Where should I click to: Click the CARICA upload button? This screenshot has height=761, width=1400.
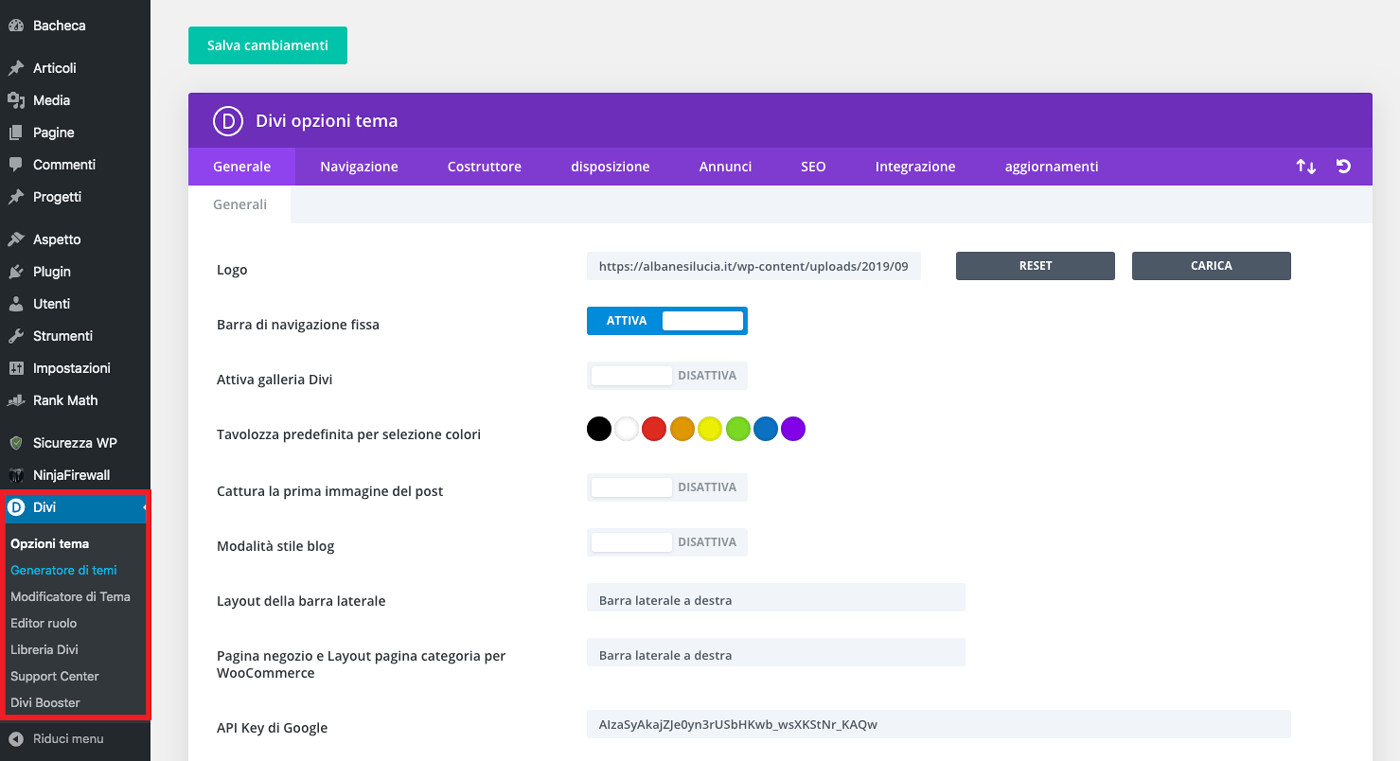click(1211, 266)
